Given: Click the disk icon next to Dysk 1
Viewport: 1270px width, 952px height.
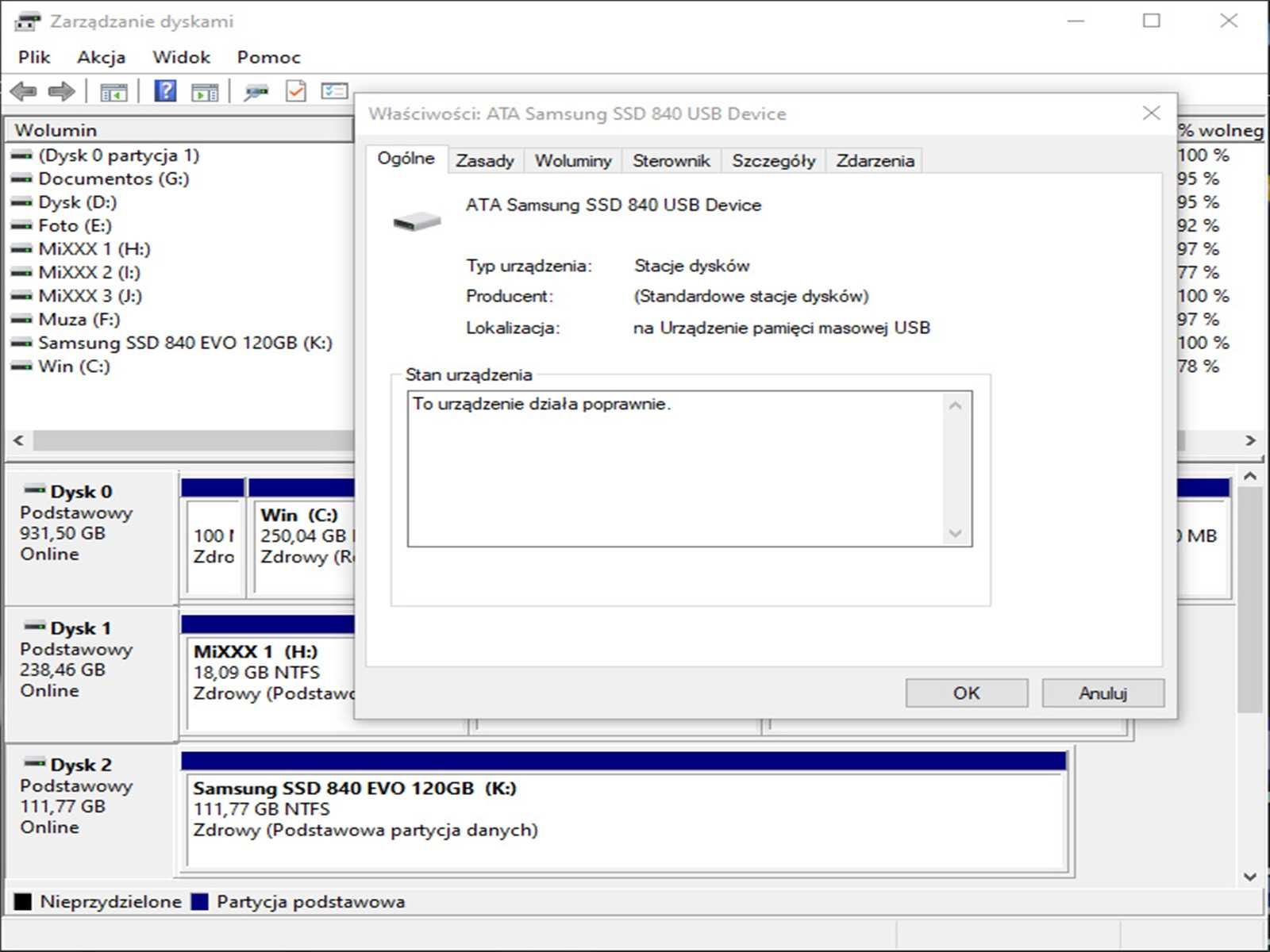Looking at the screenshot, I should tap(35, 626).
